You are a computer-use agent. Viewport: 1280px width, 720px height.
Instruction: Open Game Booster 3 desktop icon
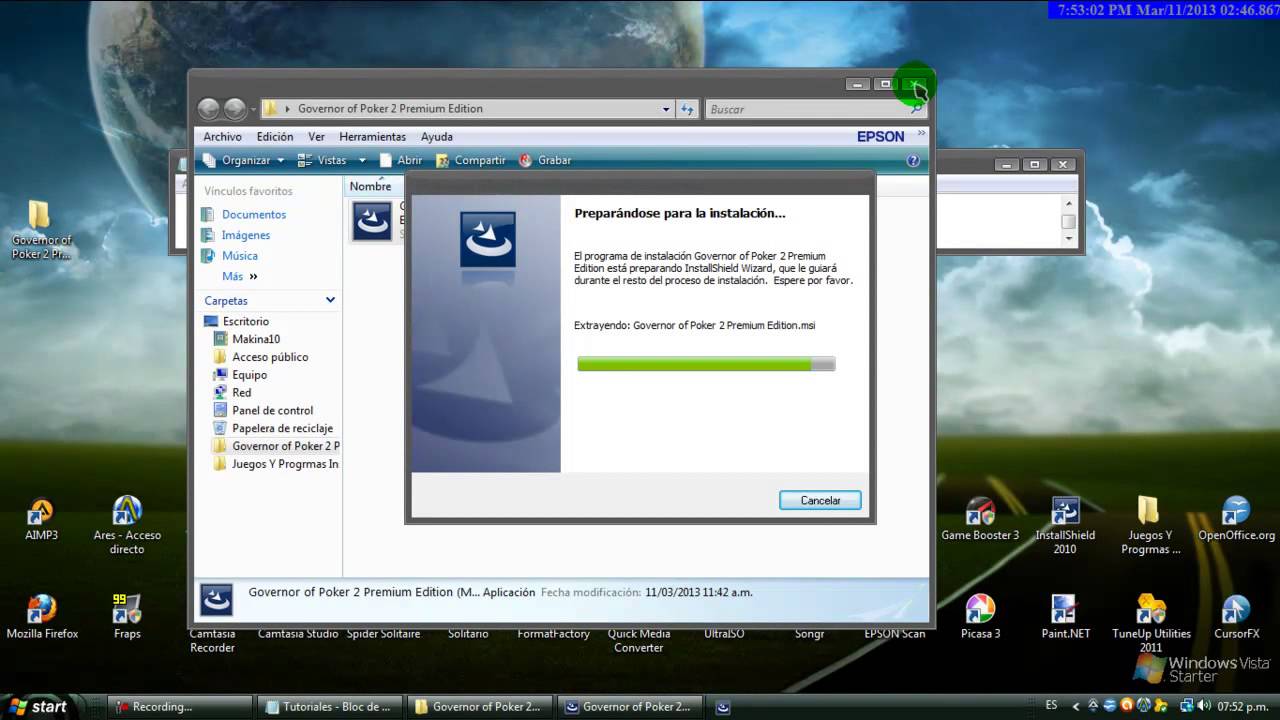click(980, 513)
